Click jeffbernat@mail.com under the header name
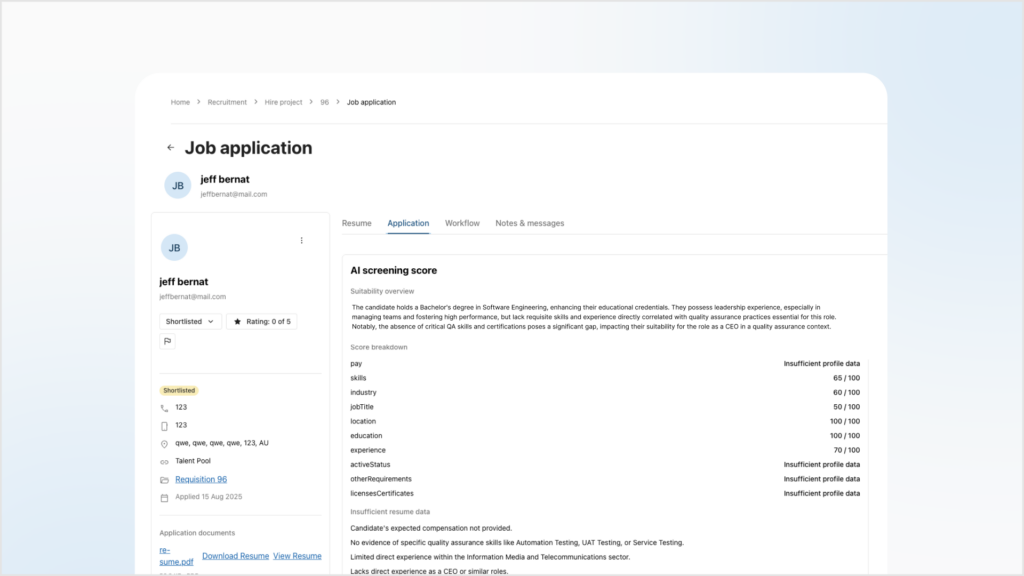The image size is (1024, 576). (x=234, y=195)
